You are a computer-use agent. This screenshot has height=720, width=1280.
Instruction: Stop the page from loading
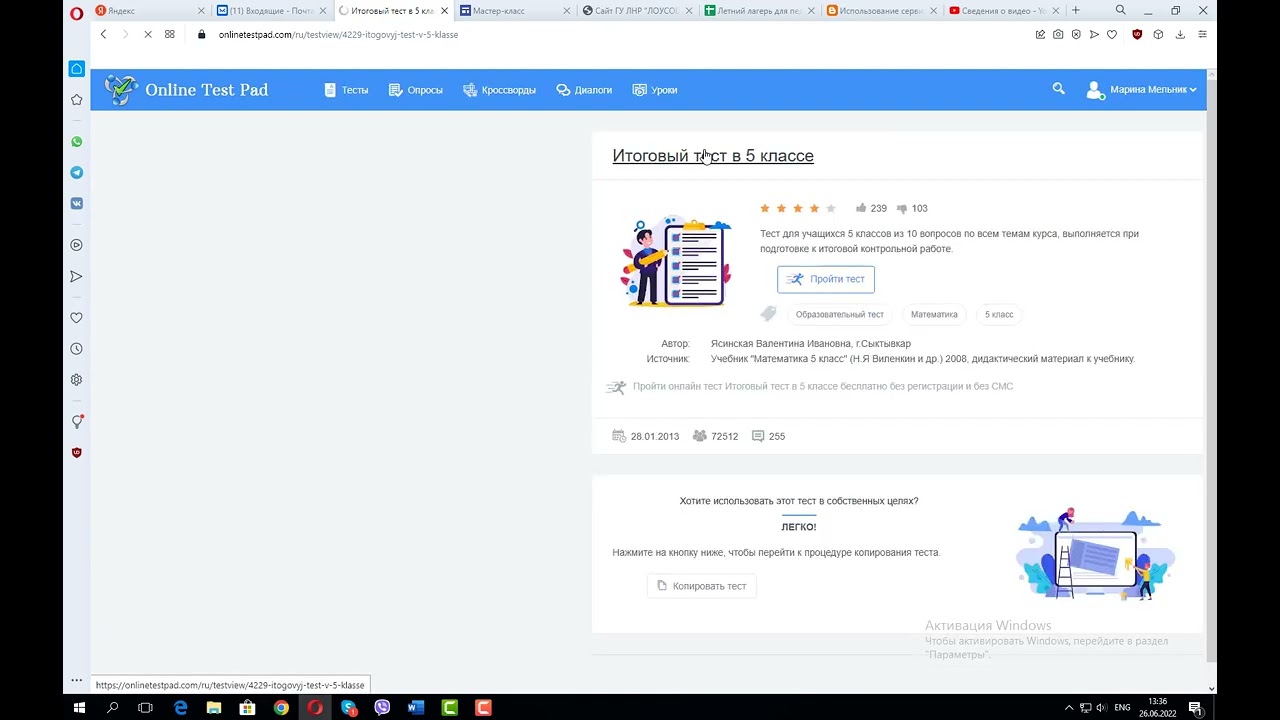[147, 34]
